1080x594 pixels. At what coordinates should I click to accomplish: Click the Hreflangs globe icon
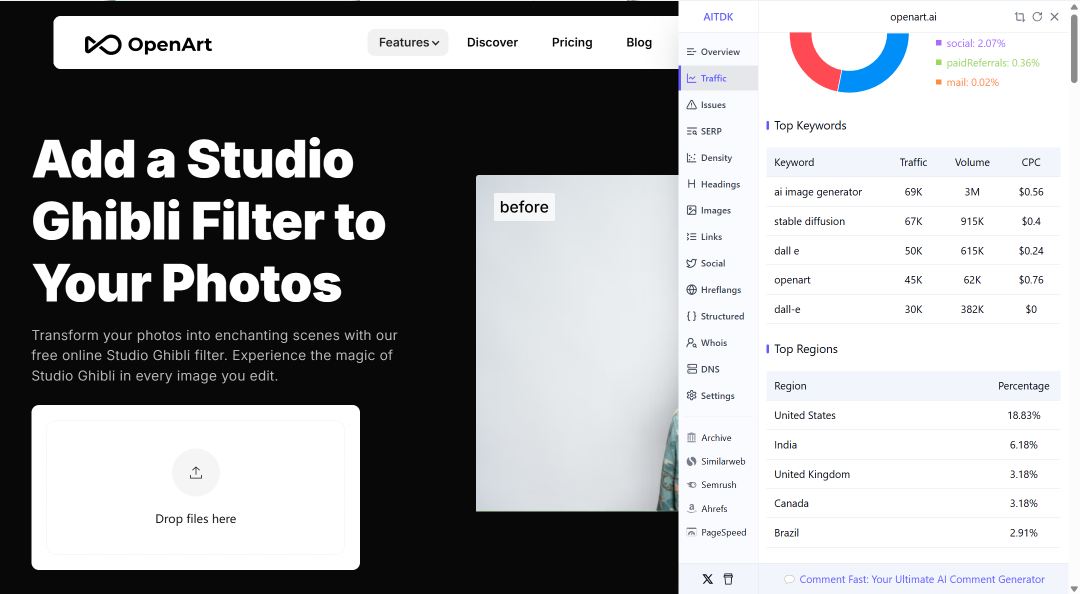(692, 289)
